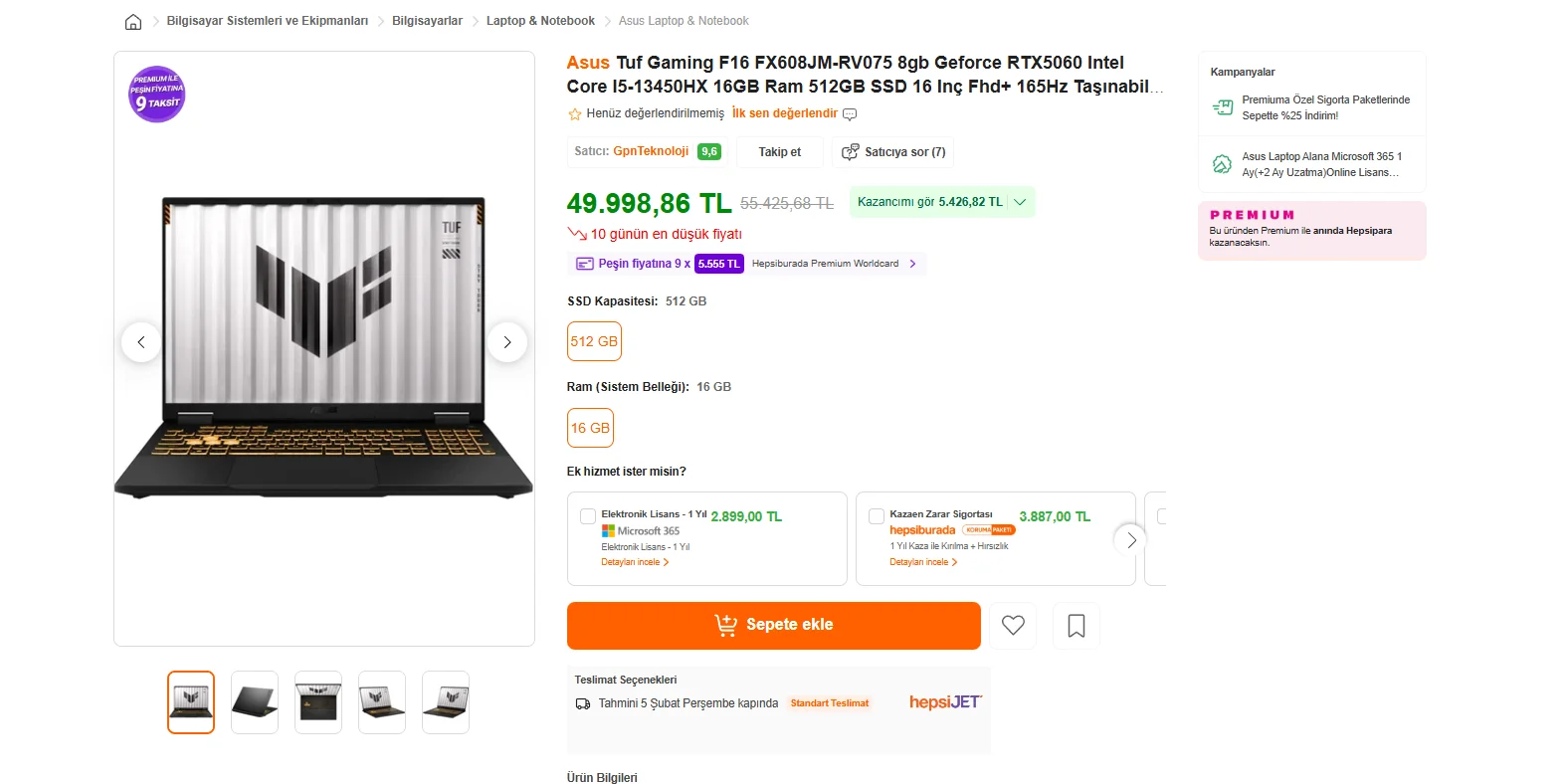Open Laptop & Notebook breadcrumb category
Screen dimensions: 1568x784
pyautogui.click(x=540, y=21)
